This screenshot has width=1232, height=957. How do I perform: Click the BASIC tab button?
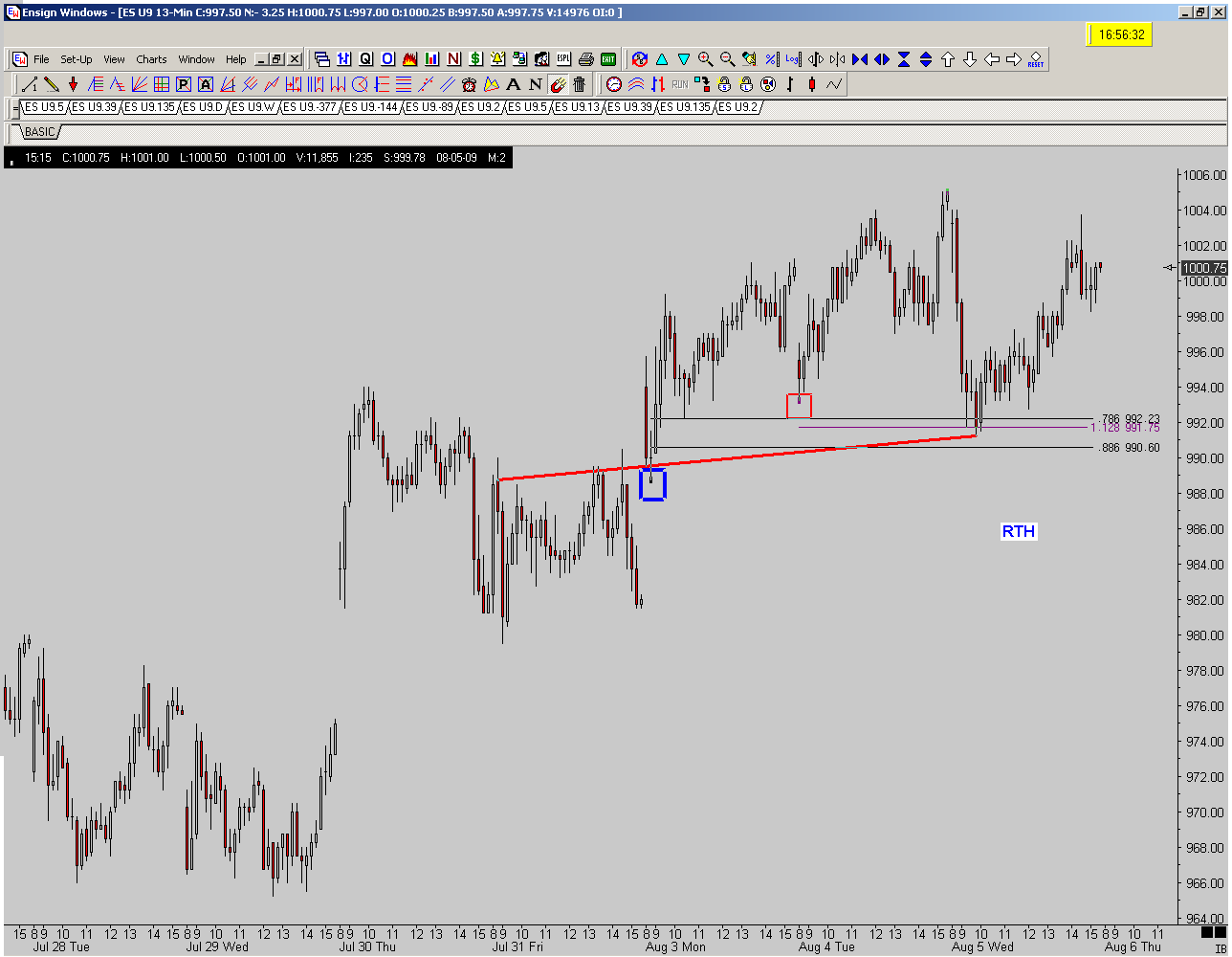pos(40,132)
